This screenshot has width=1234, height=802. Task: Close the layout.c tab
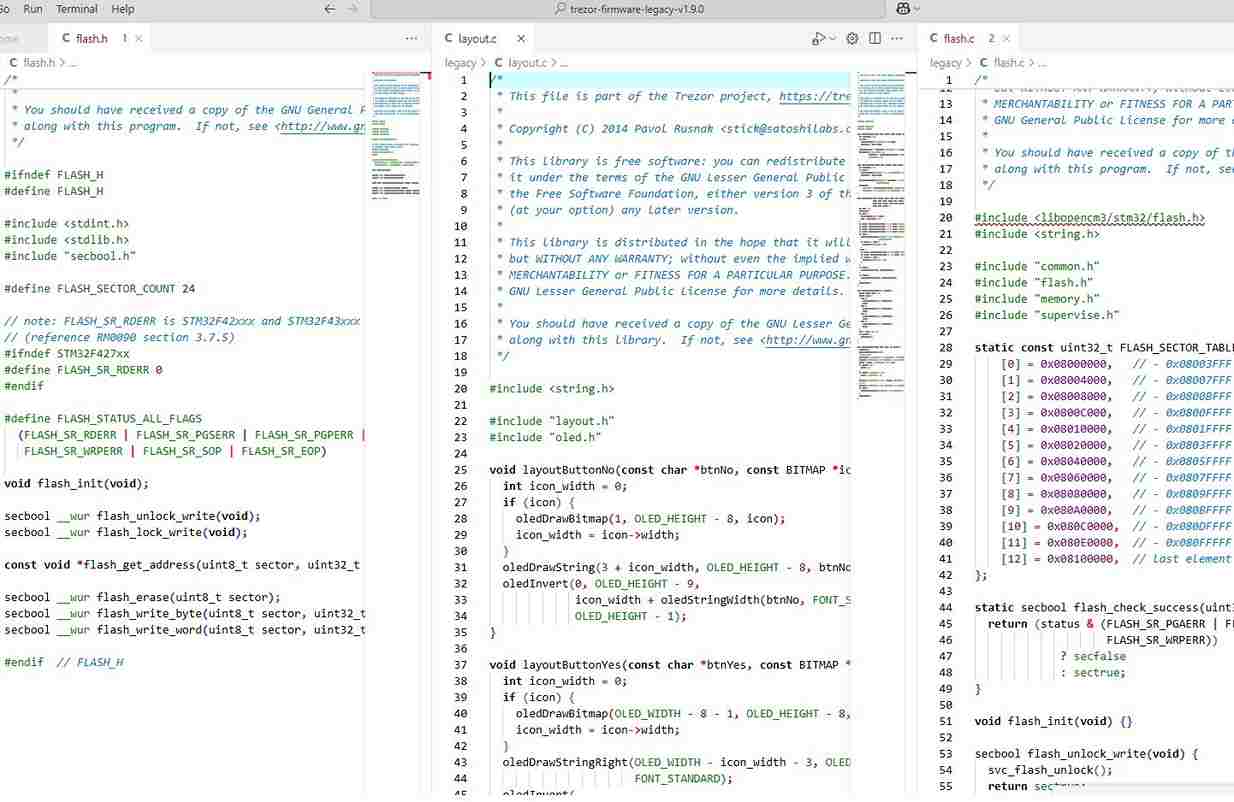521,39
